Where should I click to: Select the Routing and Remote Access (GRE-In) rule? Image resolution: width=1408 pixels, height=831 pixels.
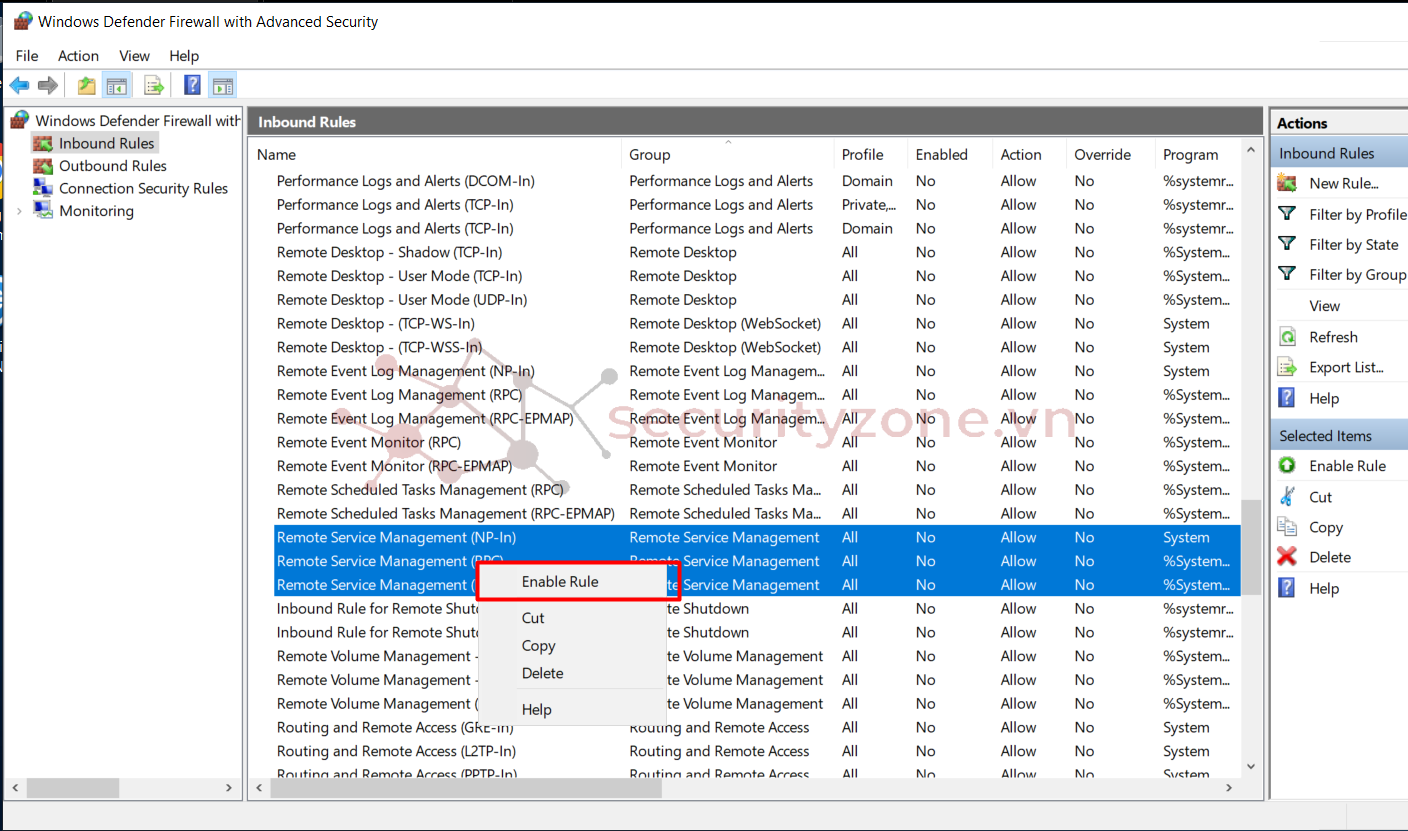(x=757, y=727)
